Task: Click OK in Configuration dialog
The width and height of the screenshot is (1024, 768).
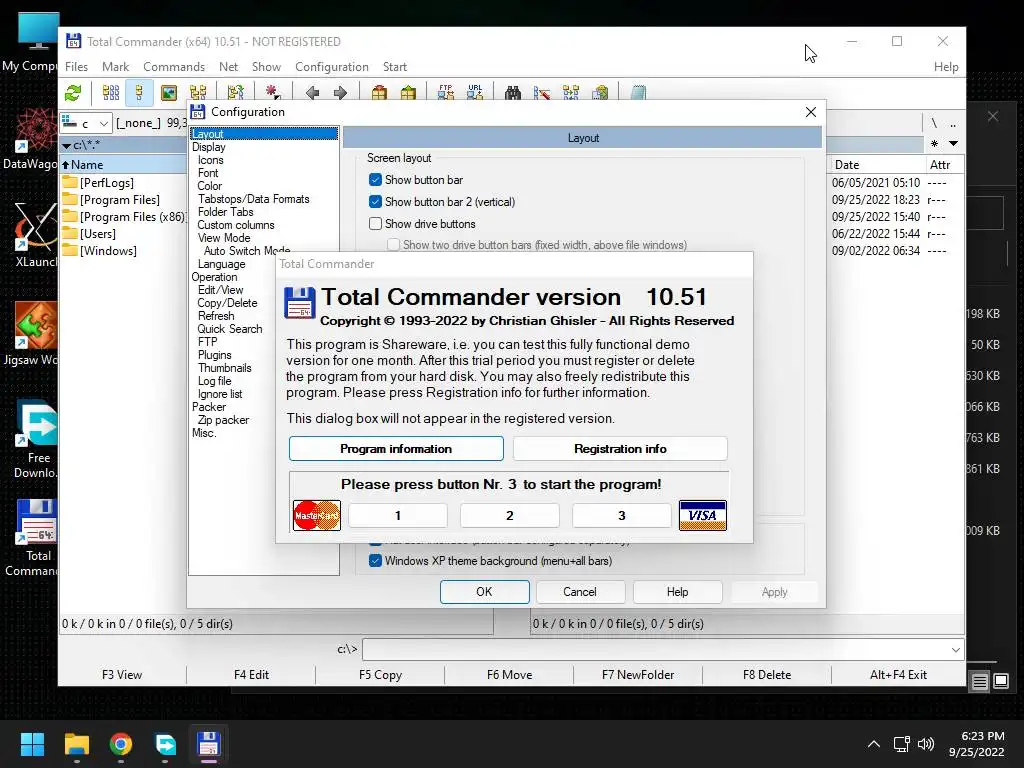Action: tap(485, 592)
